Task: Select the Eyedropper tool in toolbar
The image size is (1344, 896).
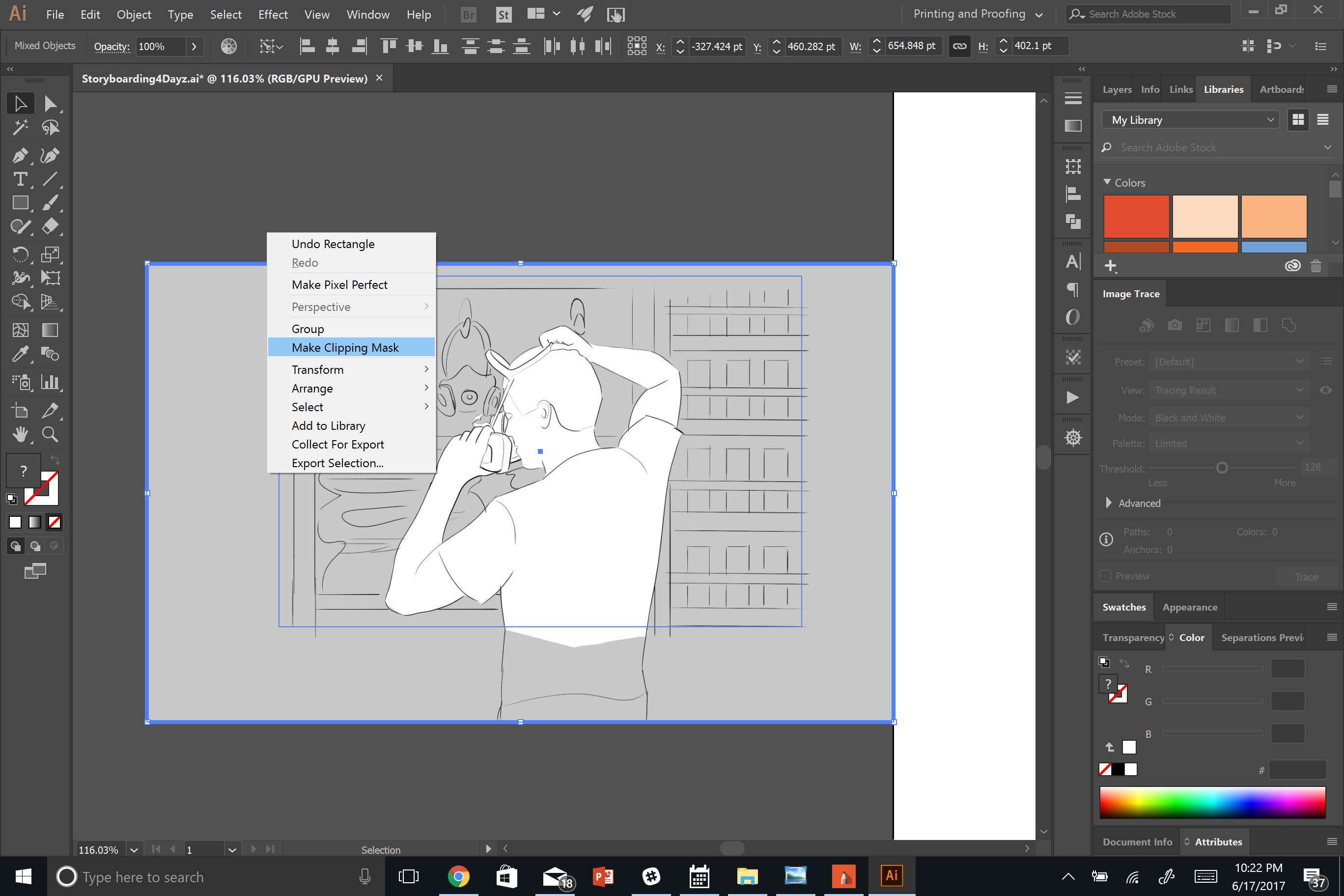Action: point(20,354)
